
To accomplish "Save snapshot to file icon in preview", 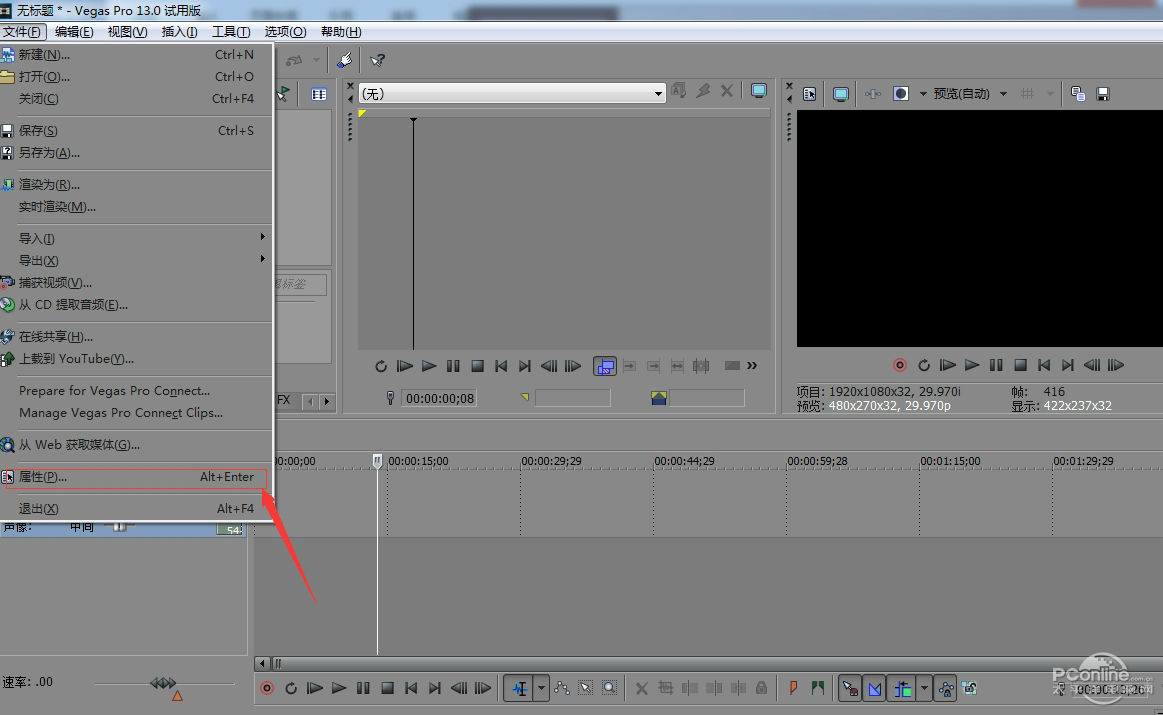I will pos(1103,94).
